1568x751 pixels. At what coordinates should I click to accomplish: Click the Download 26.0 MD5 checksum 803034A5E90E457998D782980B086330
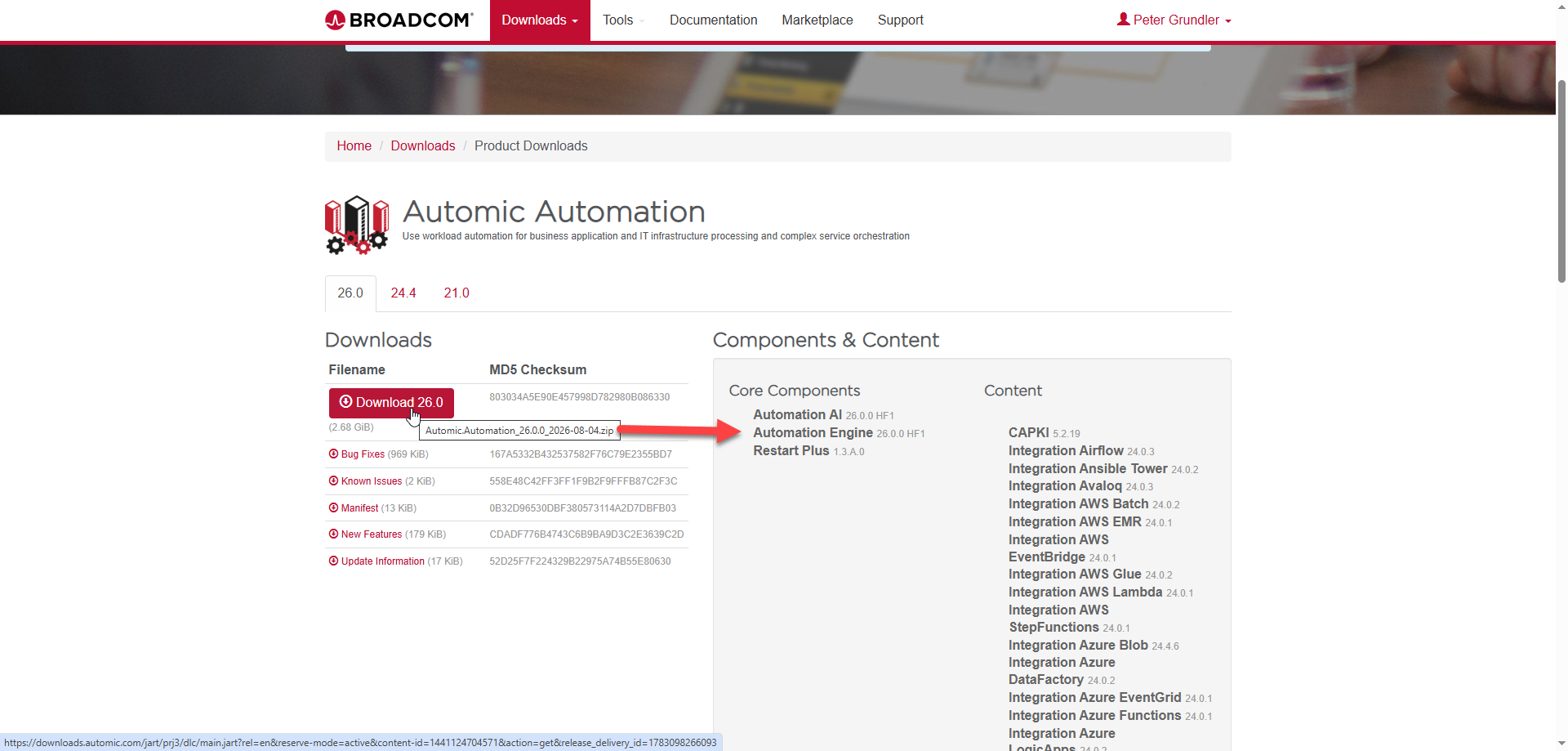coord(580,397)
